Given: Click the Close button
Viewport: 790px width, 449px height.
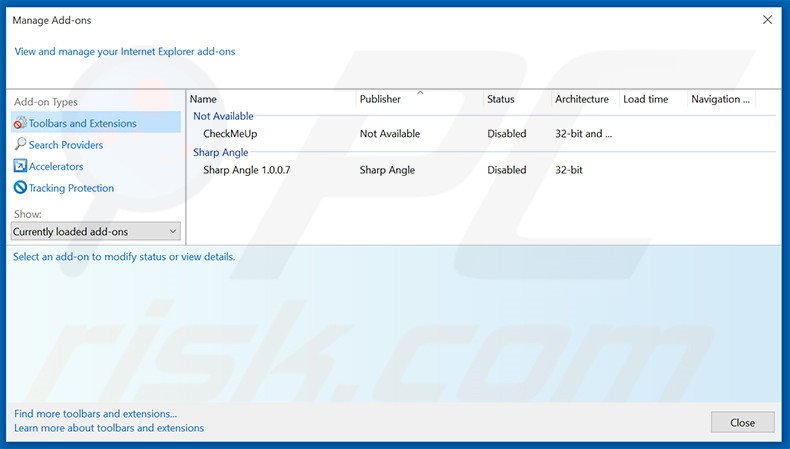Looking at the screenshot, I should click(x=742, y=422).
